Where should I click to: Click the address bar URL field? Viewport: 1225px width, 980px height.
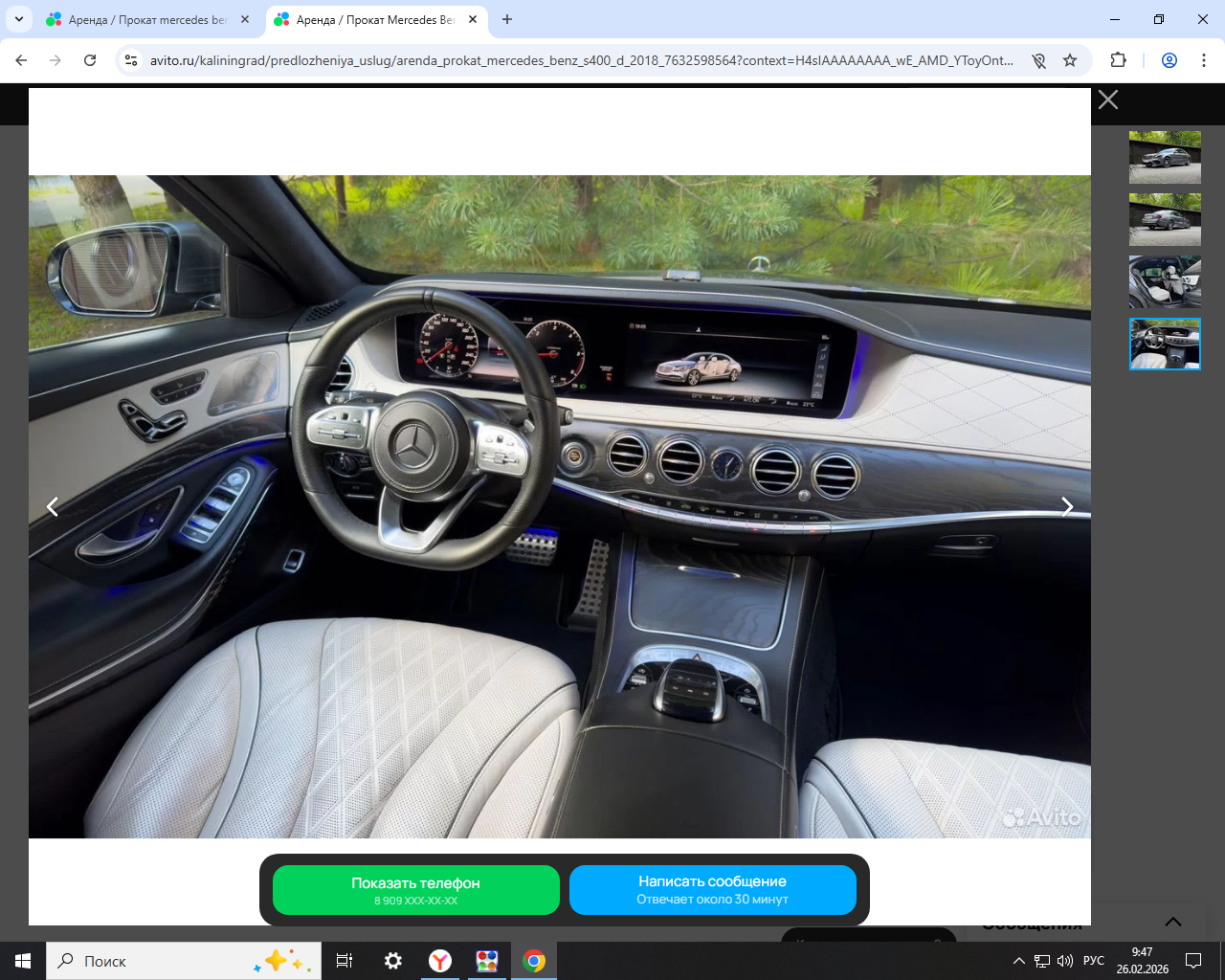point(580,60)
